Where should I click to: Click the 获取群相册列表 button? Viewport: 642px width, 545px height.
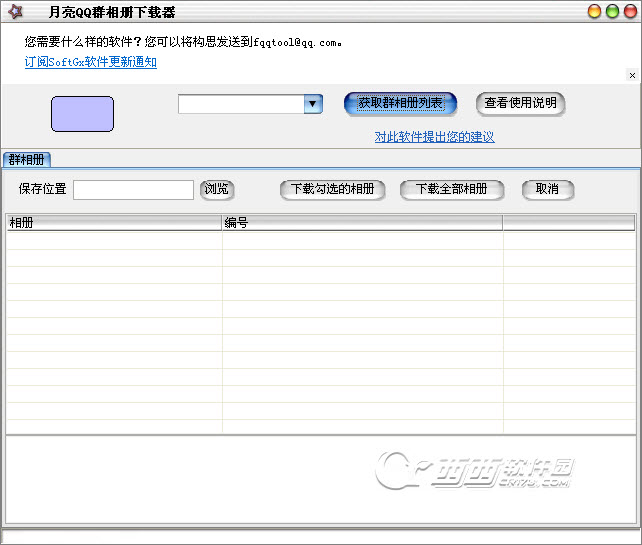point(400,103)
